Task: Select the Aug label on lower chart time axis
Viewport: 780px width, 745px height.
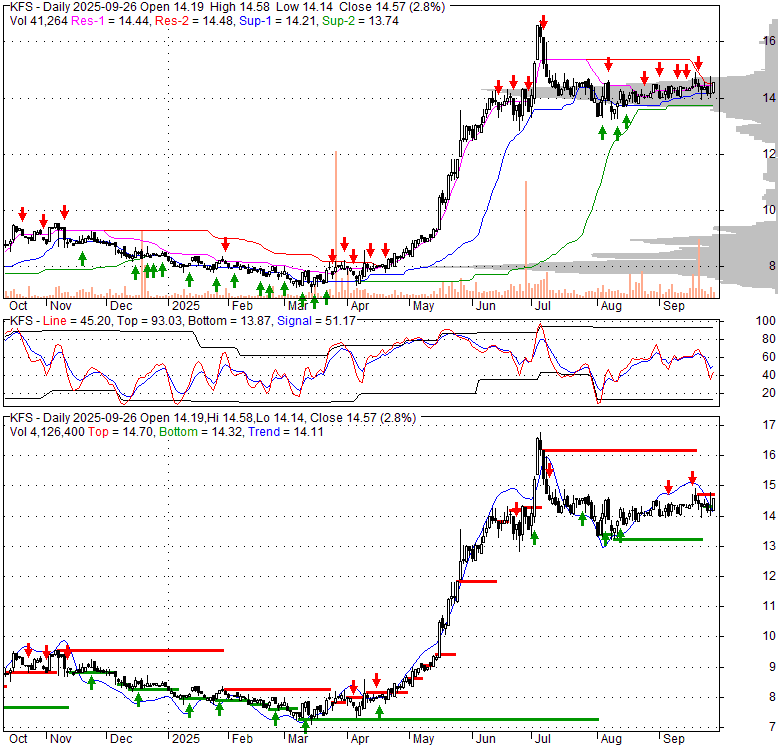Action: pos(611,739)
